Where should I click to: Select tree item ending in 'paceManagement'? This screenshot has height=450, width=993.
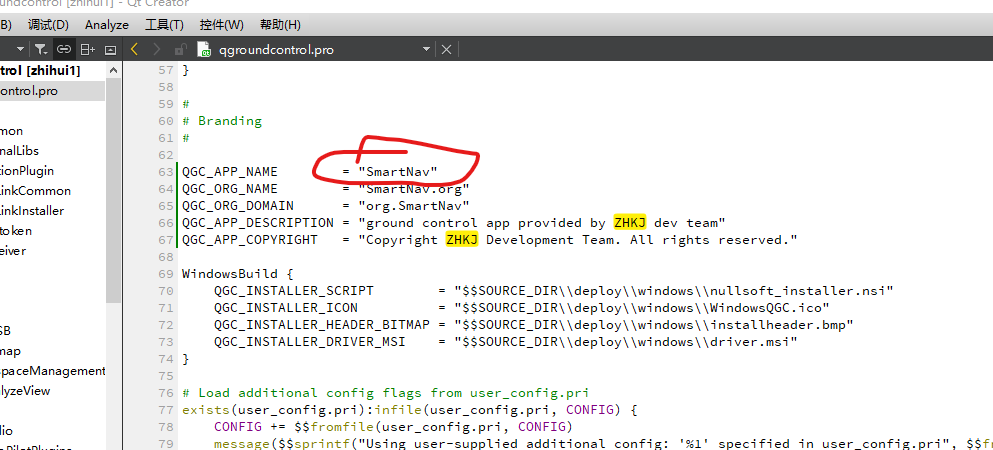(x=52, y=371)
